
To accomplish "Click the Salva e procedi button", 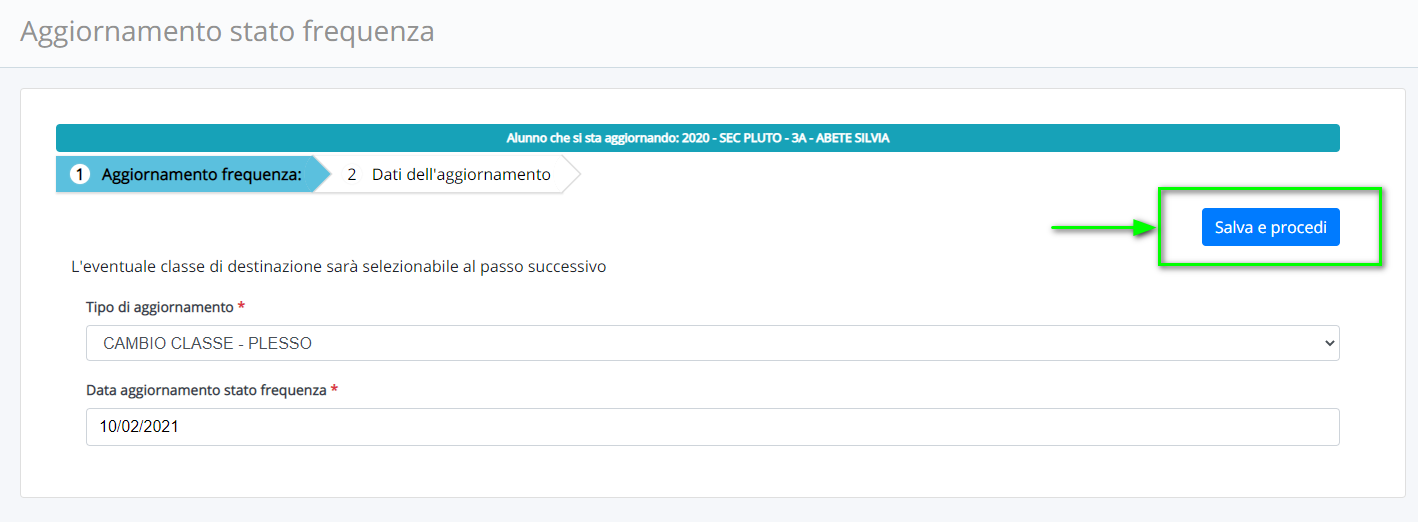I will pos(1270,228).
